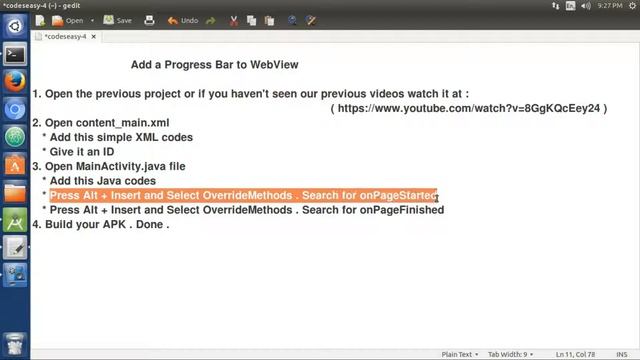The image size is (640, 360).
Task: Open system settings gear menu
Action: pos(632,6)
